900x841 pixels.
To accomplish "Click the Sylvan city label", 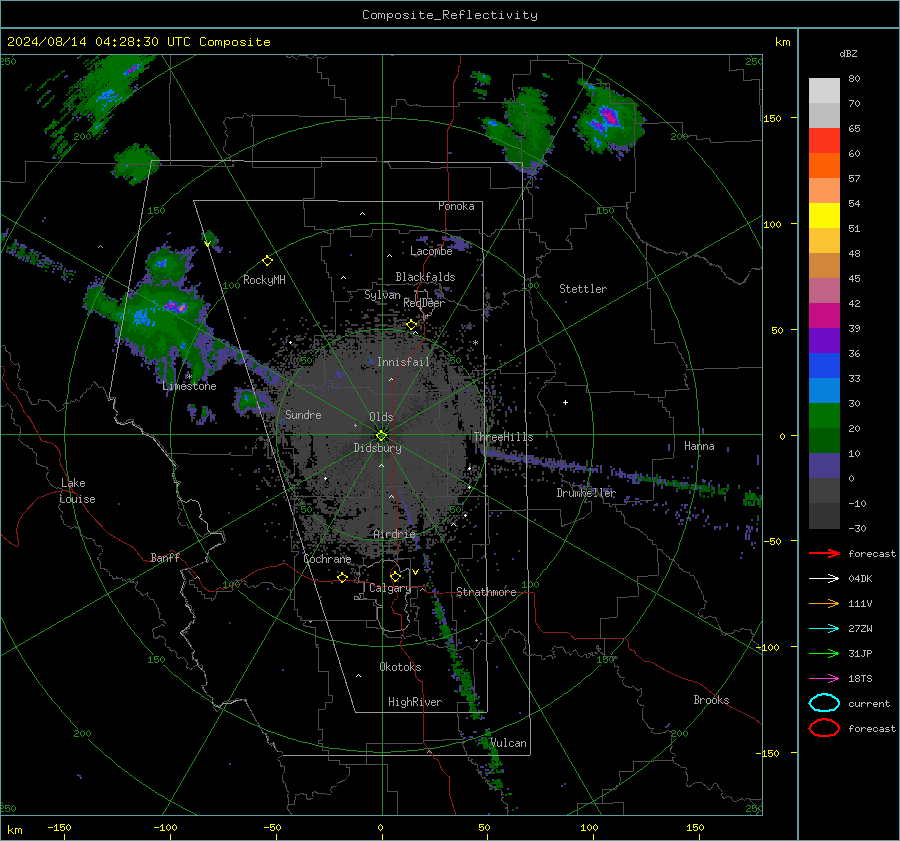I will point(382,295).
